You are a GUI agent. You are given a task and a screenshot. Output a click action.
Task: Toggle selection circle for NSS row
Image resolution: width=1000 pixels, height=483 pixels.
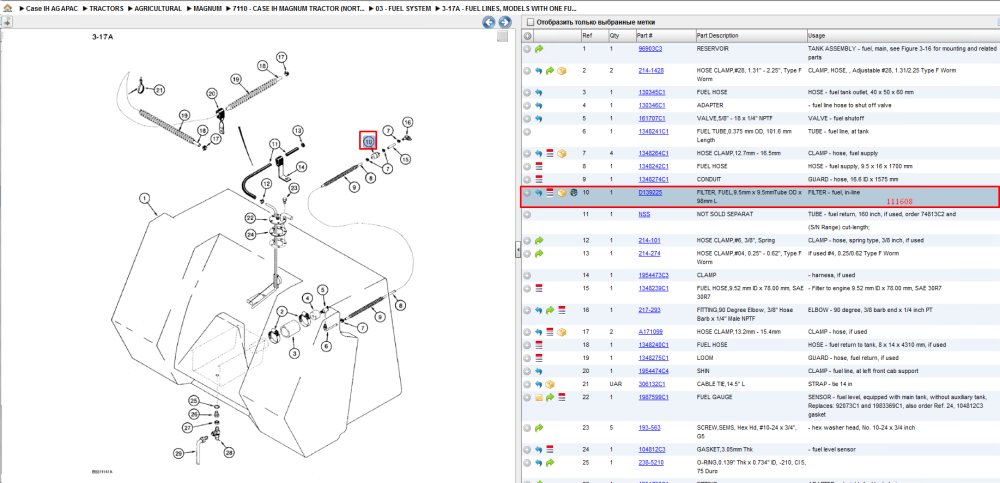527,215
